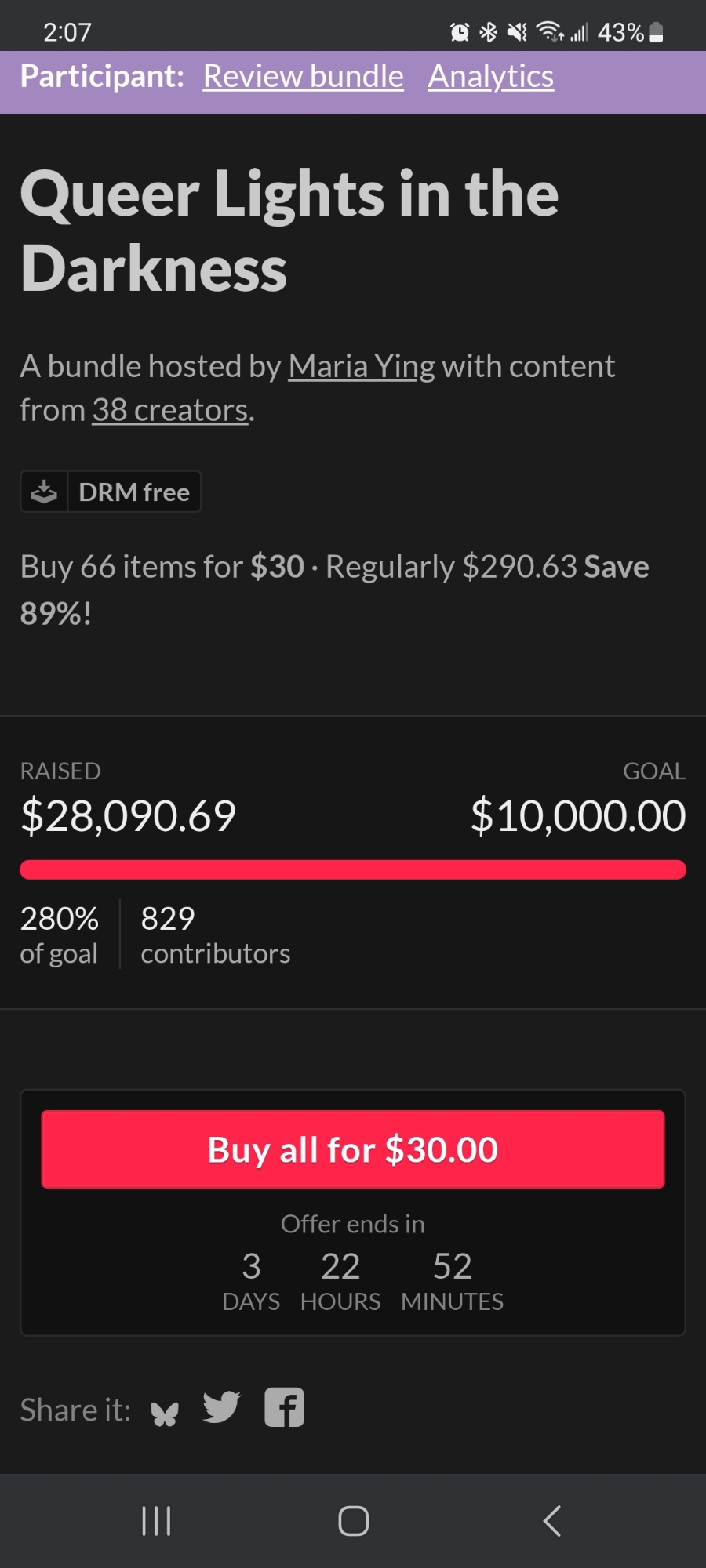This screenshot has width=706, height=1568.
Task: Tap the red fundraising progress bar
Action: tap(353, 869)
